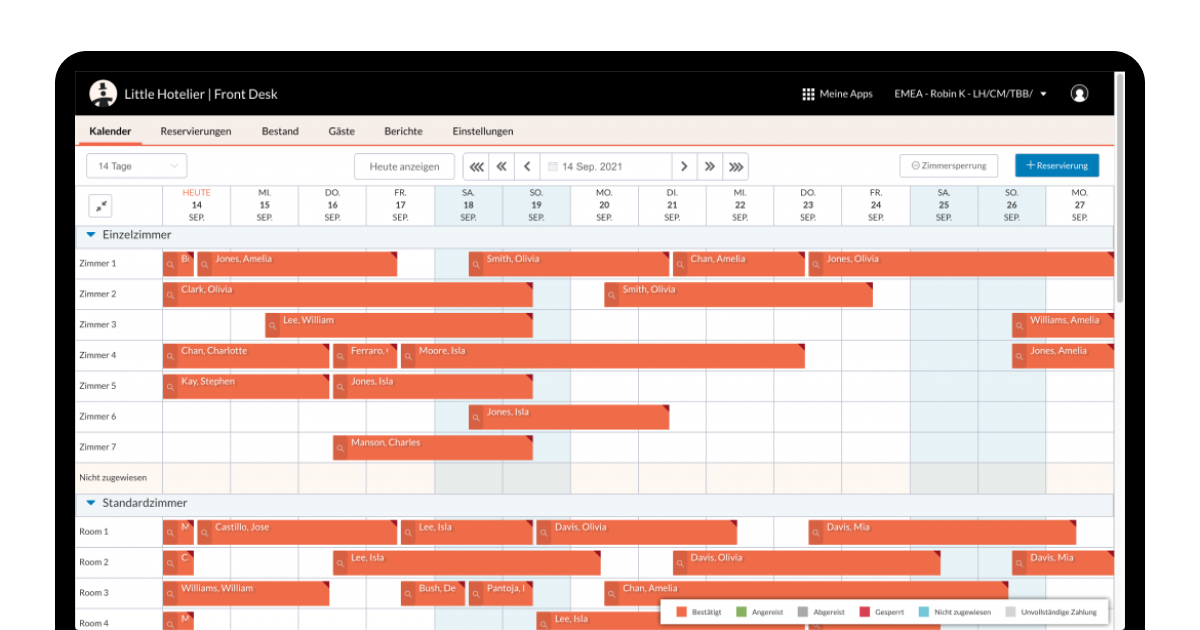Jump forward with the double right arrow
The width and height of the screenshot is (1200, 630).
709,167
